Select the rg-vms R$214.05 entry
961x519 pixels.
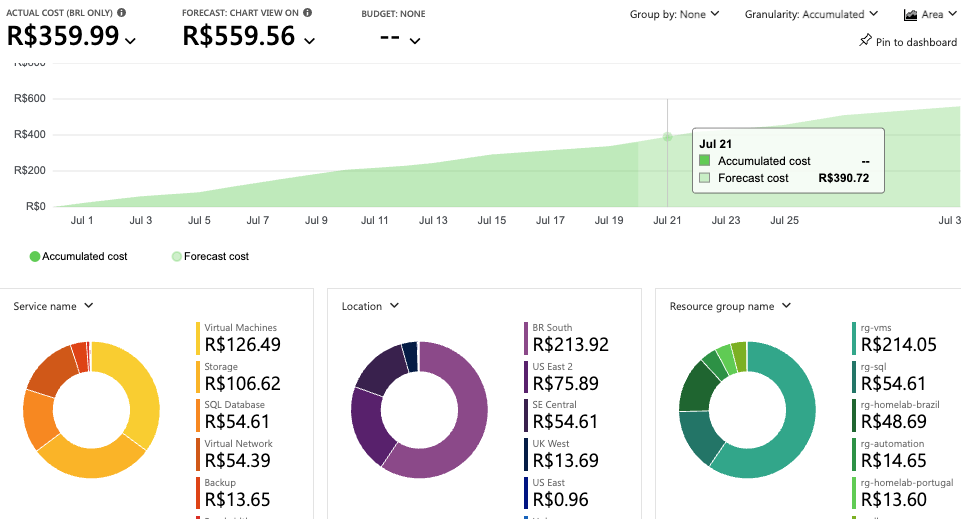(895, 338)
